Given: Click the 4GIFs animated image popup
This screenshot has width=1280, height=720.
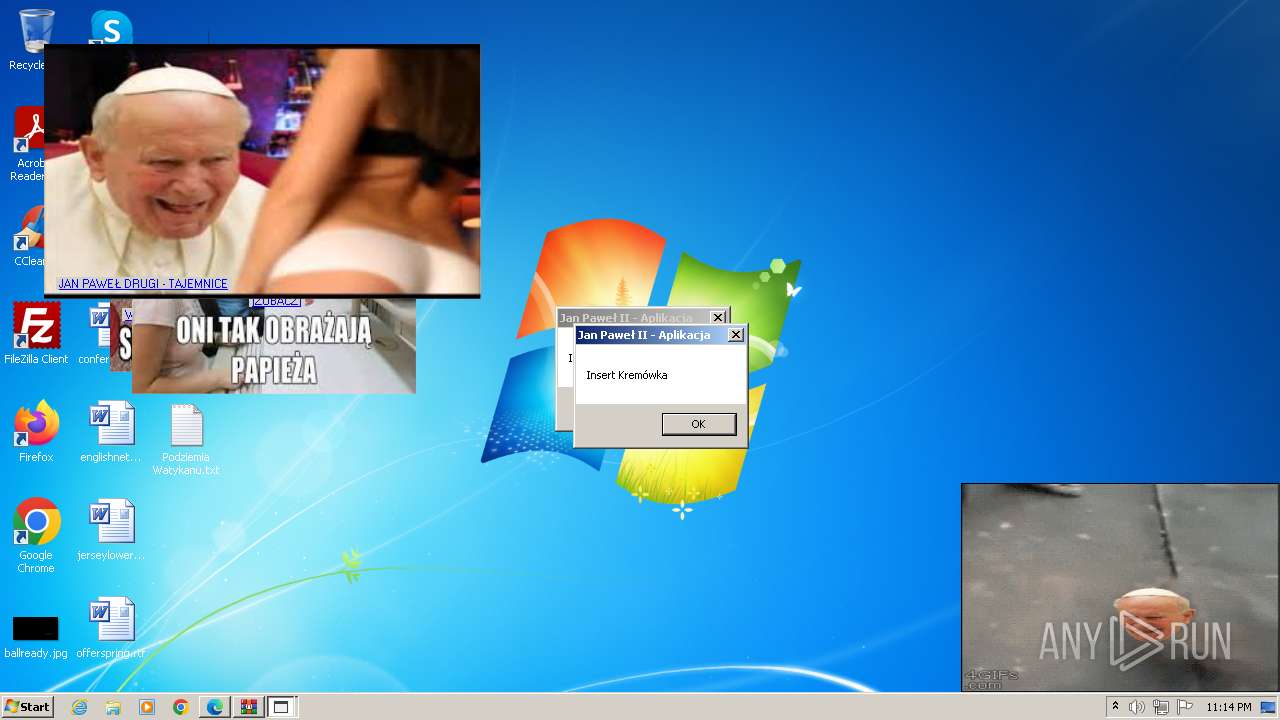Looking at the screenshot, I should pyautogui.click(x=1120, y=588).
